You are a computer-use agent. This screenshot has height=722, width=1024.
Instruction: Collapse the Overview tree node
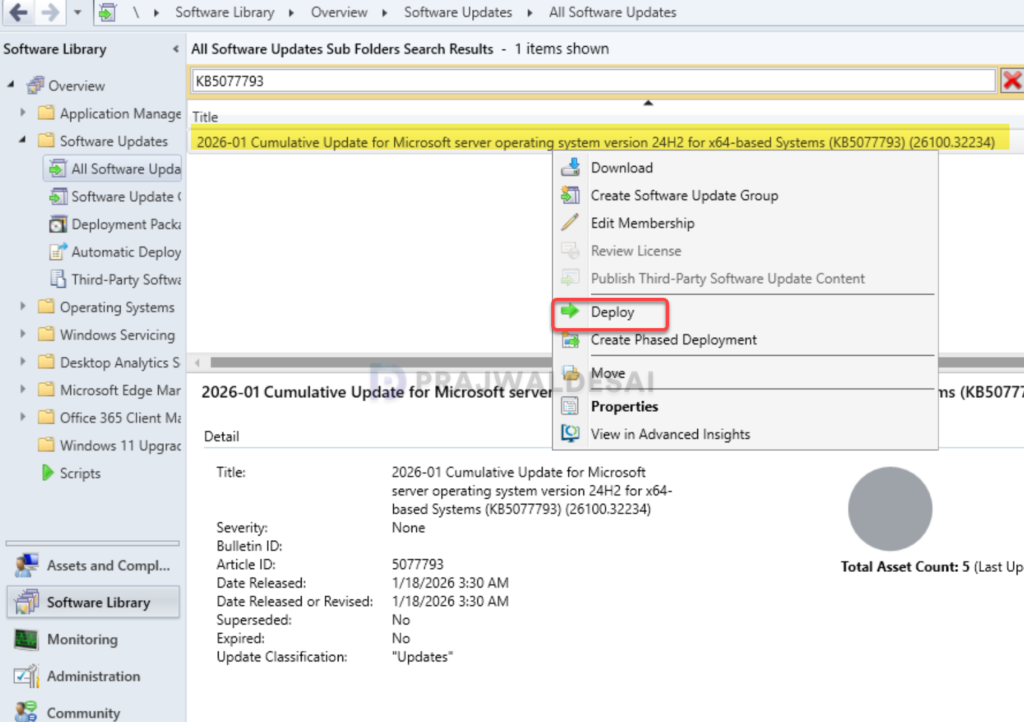point(10,84)
